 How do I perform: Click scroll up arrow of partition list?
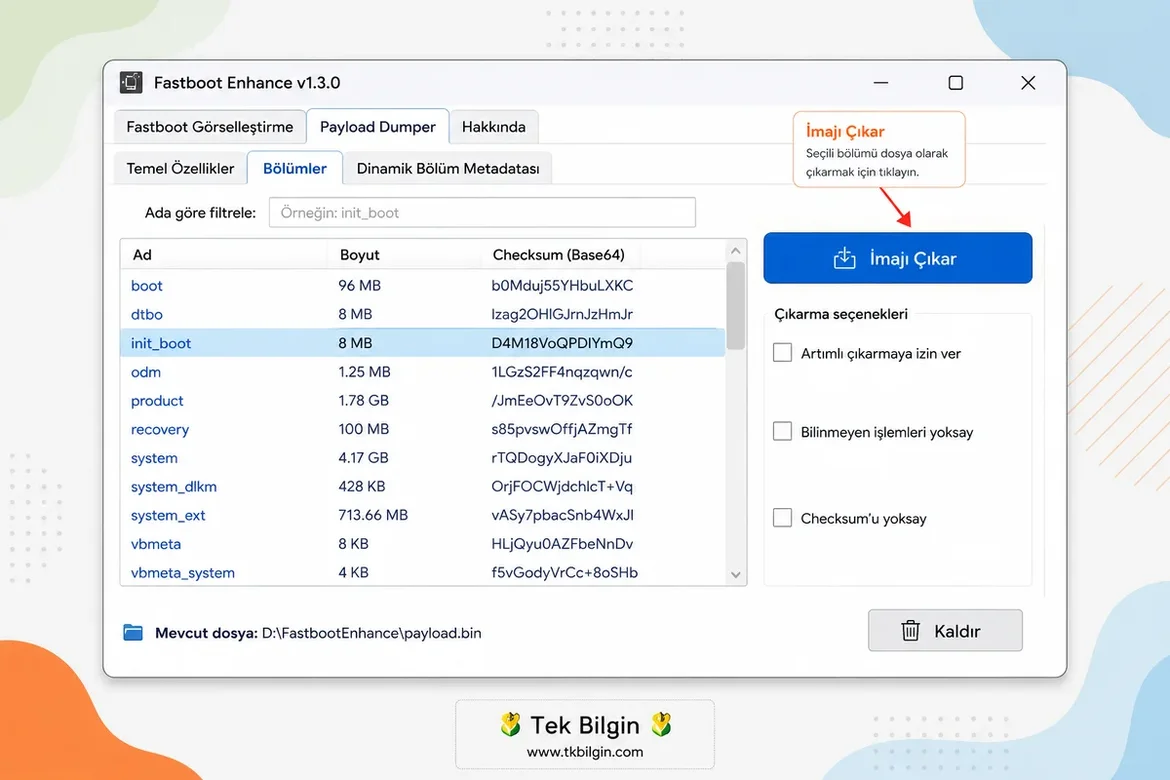coord(735,252)
